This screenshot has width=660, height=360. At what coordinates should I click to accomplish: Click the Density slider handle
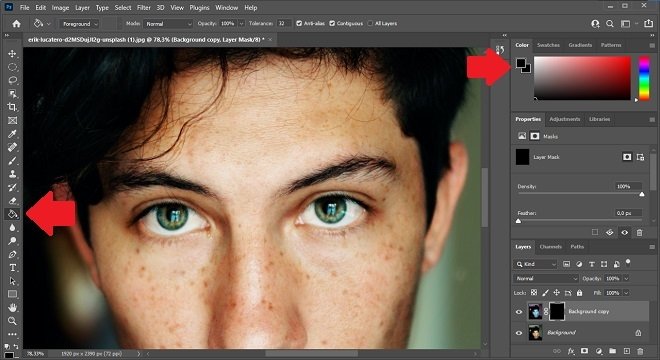(641, 194)
